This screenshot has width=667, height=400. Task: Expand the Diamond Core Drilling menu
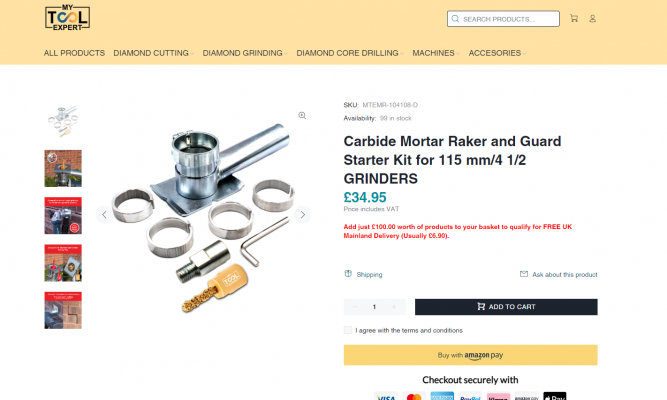tap(350, 53)
